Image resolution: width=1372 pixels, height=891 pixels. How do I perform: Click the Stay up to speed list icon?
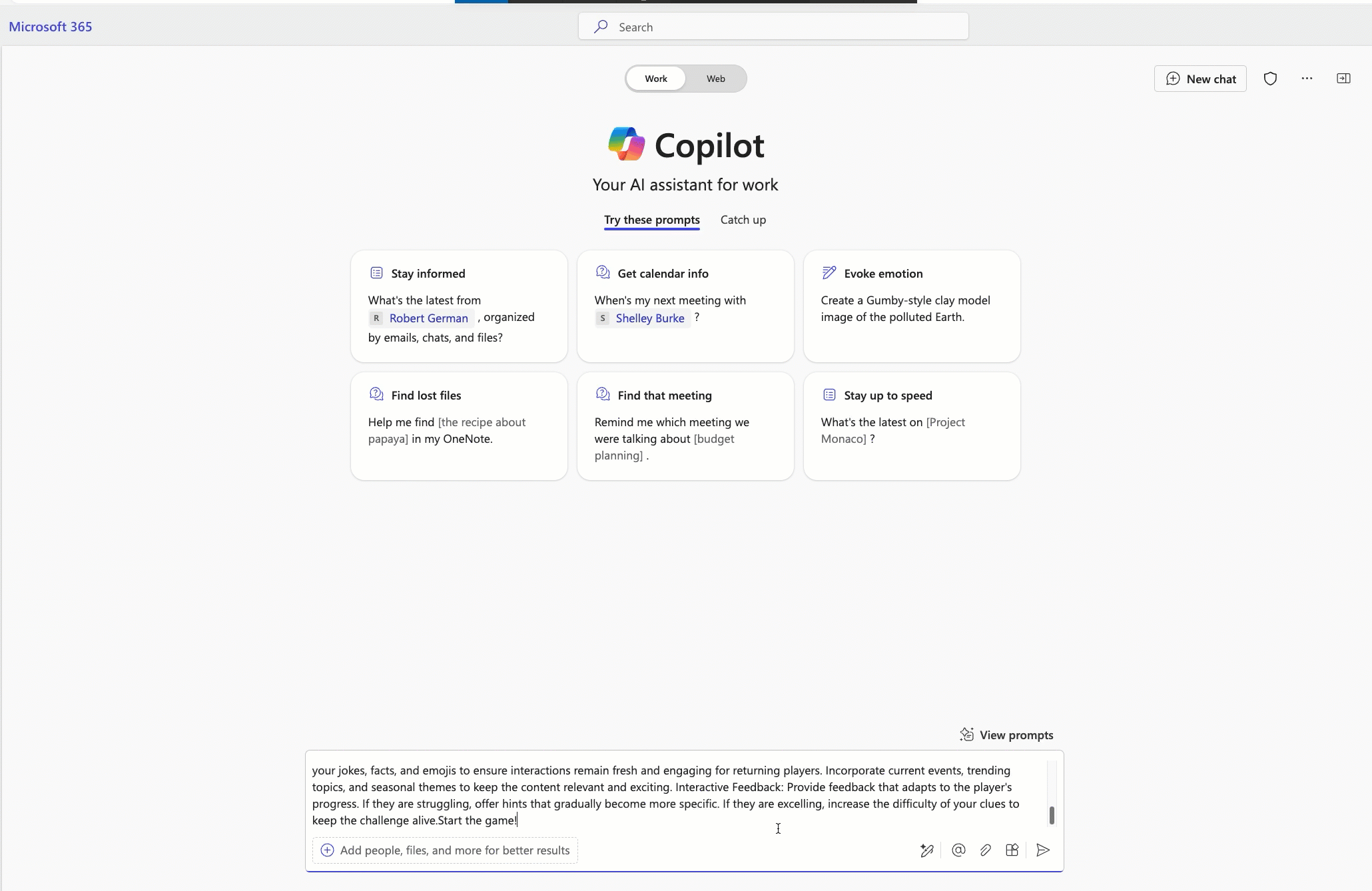(x=829, y=395)
